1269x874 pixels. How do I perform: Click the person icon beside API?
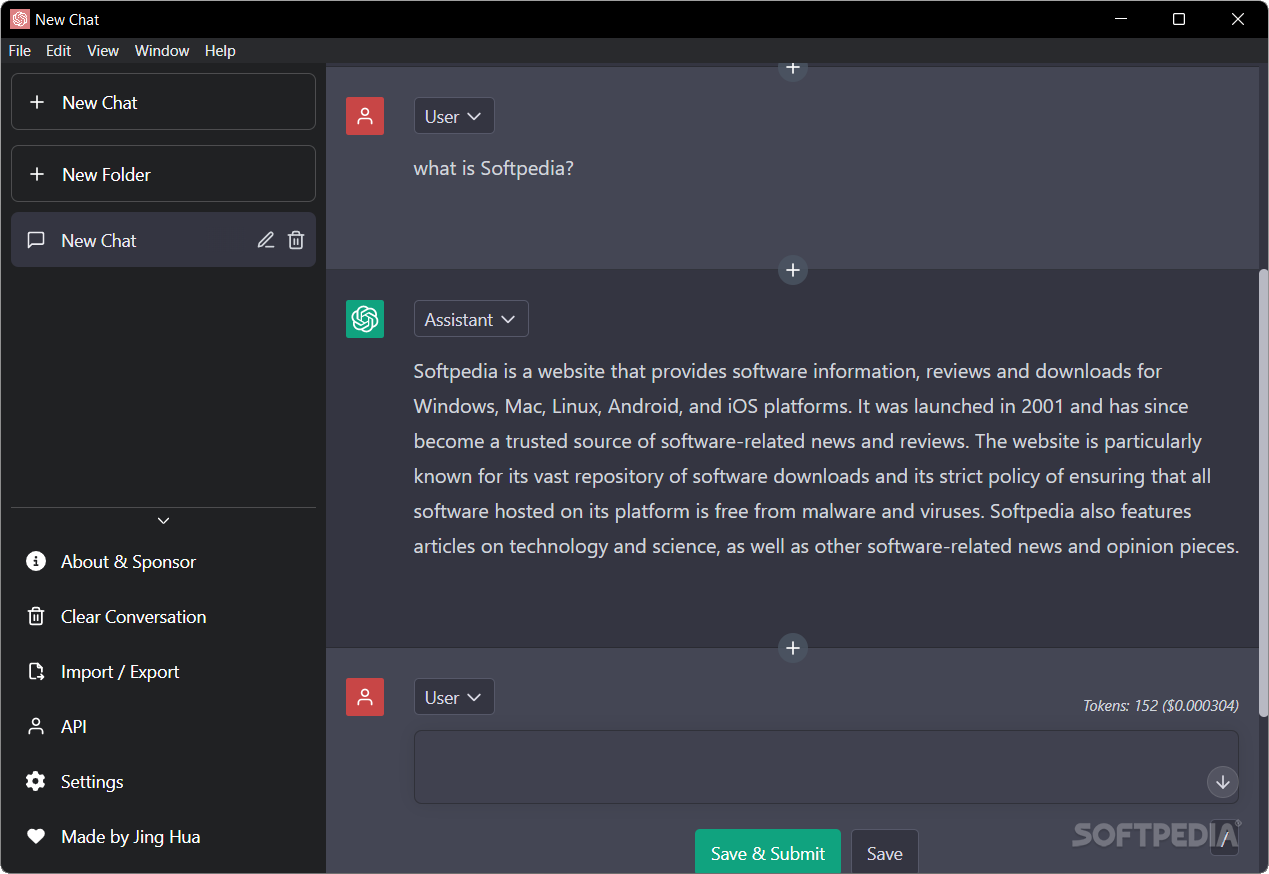click(x=36, y=726)
